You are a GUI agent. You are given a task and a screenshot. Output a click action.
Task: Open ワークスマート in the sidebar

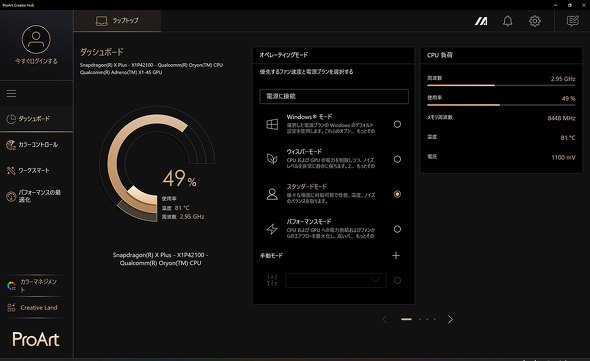[x=36, y=171]
